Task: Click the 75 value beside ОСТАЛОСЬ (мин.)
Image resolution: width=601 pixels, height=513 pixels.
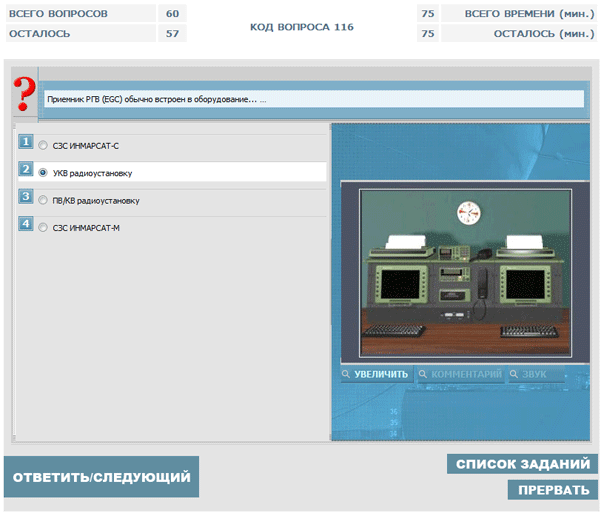Action: tap(428, 33)
